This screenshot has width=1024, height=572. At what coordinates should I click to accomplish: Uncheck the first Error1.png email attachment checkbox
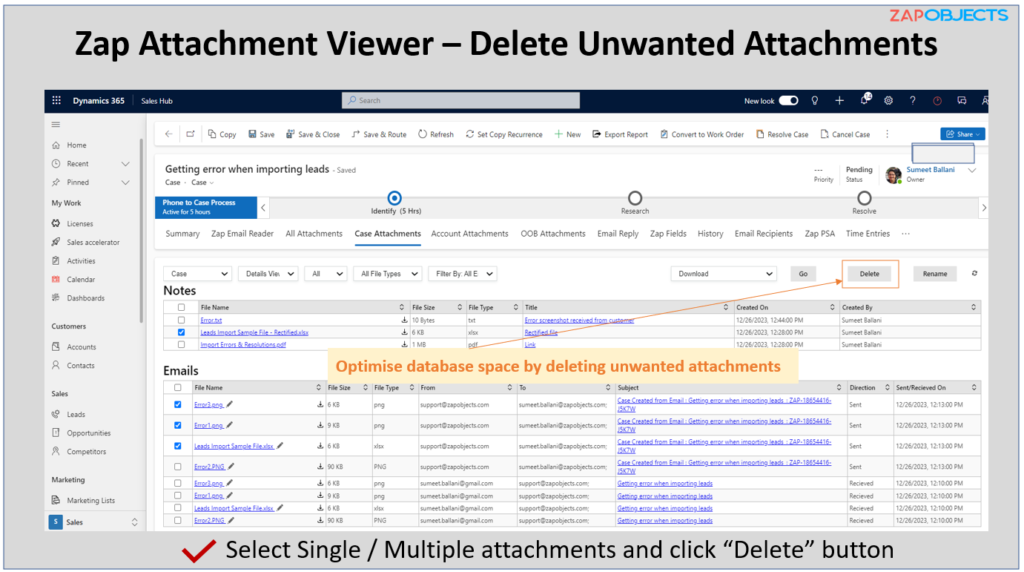178,425
